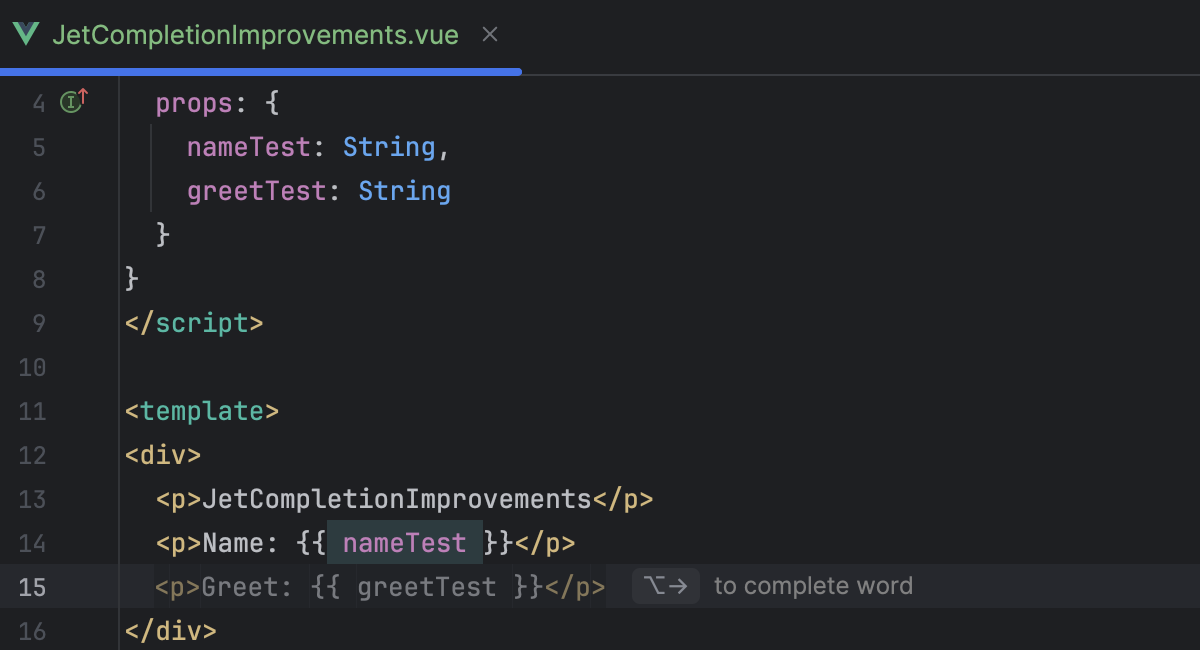This screenshot has width=1200, height=650.
Task: Click the ⌥→ shortcut badge in the hint
Action: [x=665, y=586]
